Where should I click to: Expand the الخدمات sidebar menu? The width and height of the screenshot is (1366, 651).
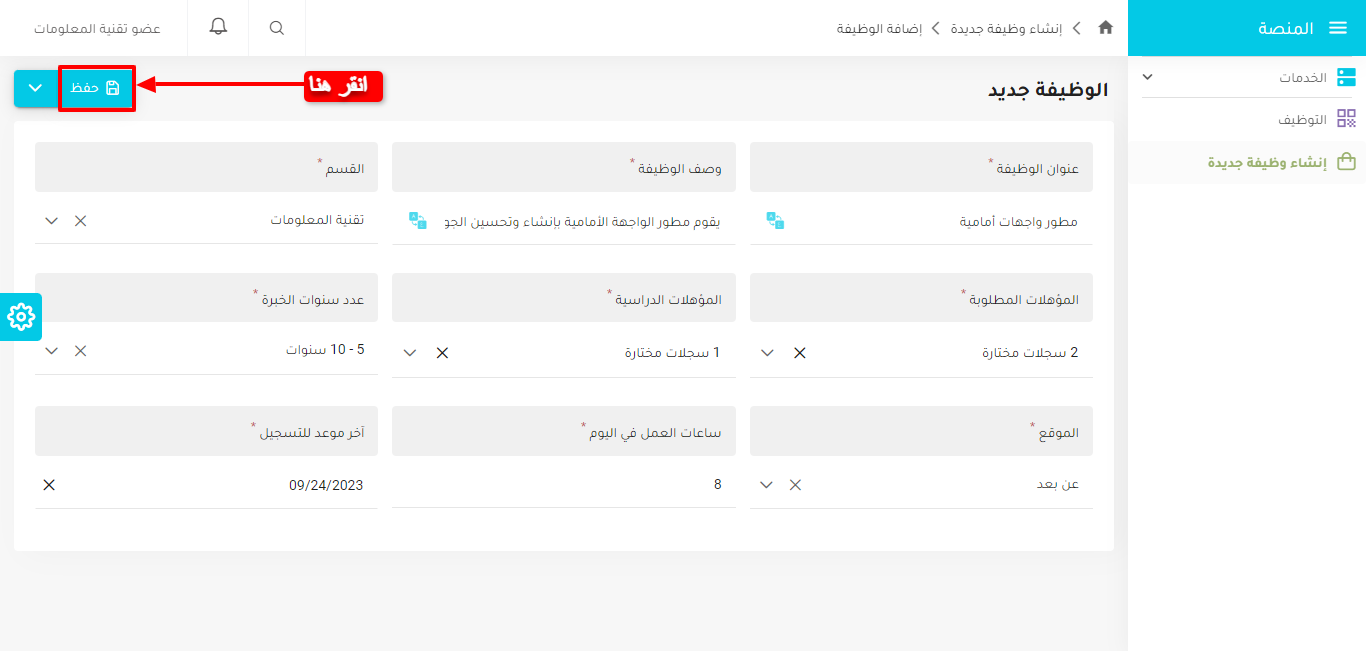(1148, 77)
